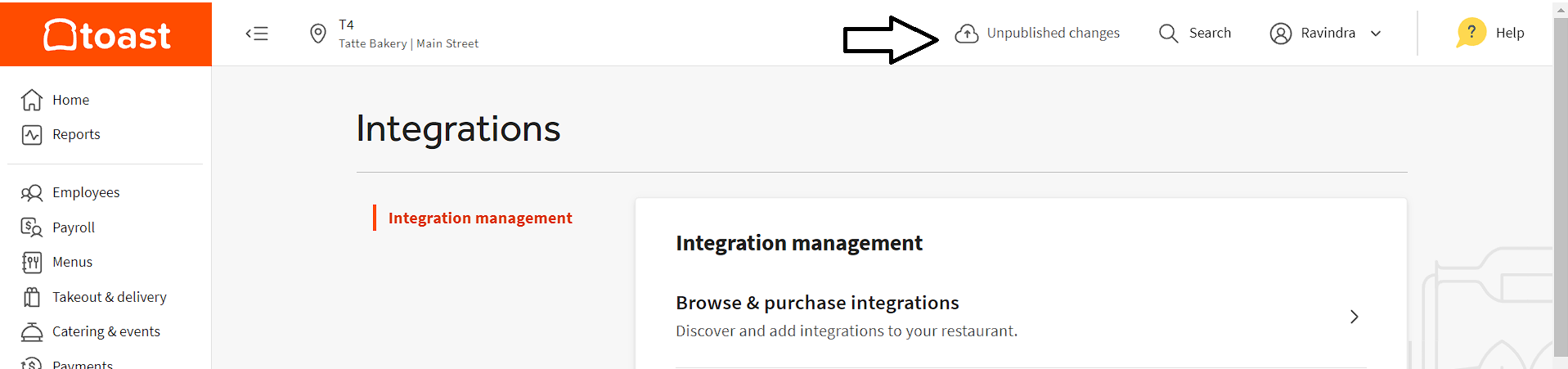
Task: Open Home in the sidebar
Action: coord(70,100)
